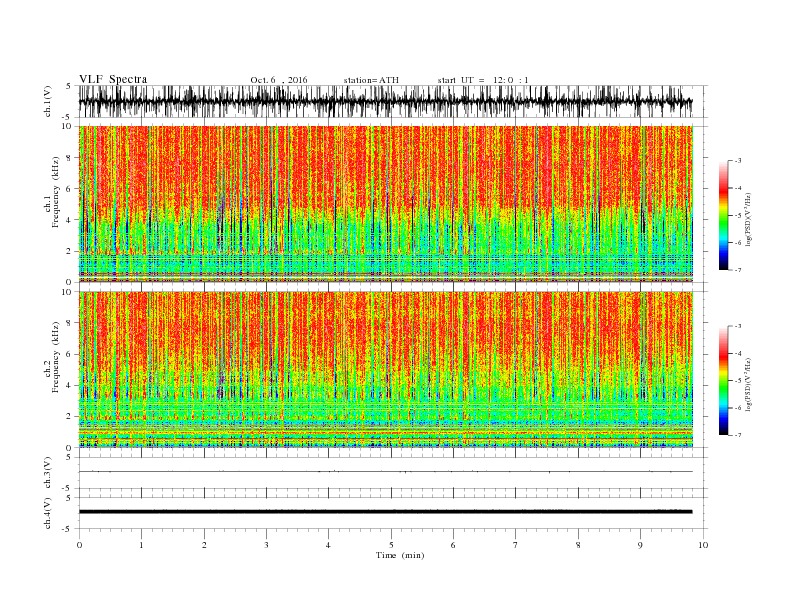Select the "start UT = 12: 0 : 1" text
The width and height of the screenshot is (792, 612).
pos(483,80)
